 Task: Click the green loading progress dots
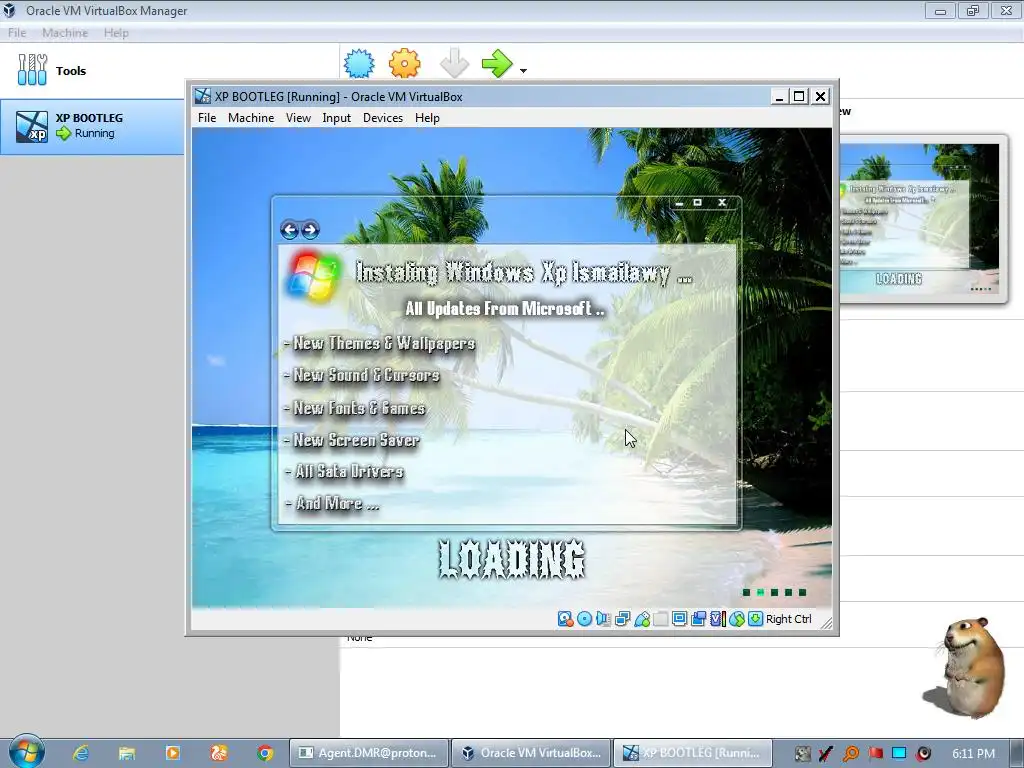click(775, 592)
